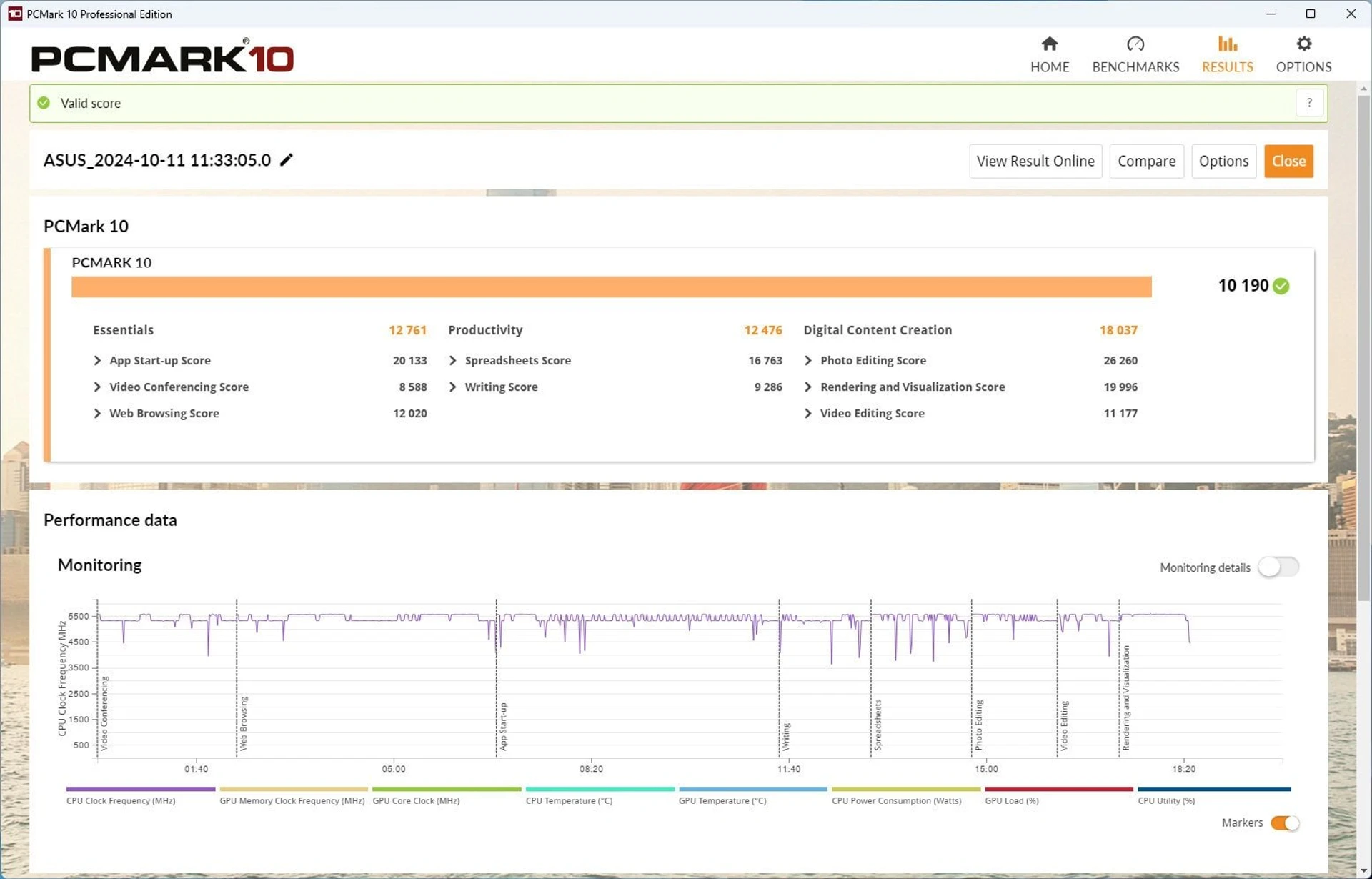Click the orange Close button

coord(1288,161)
